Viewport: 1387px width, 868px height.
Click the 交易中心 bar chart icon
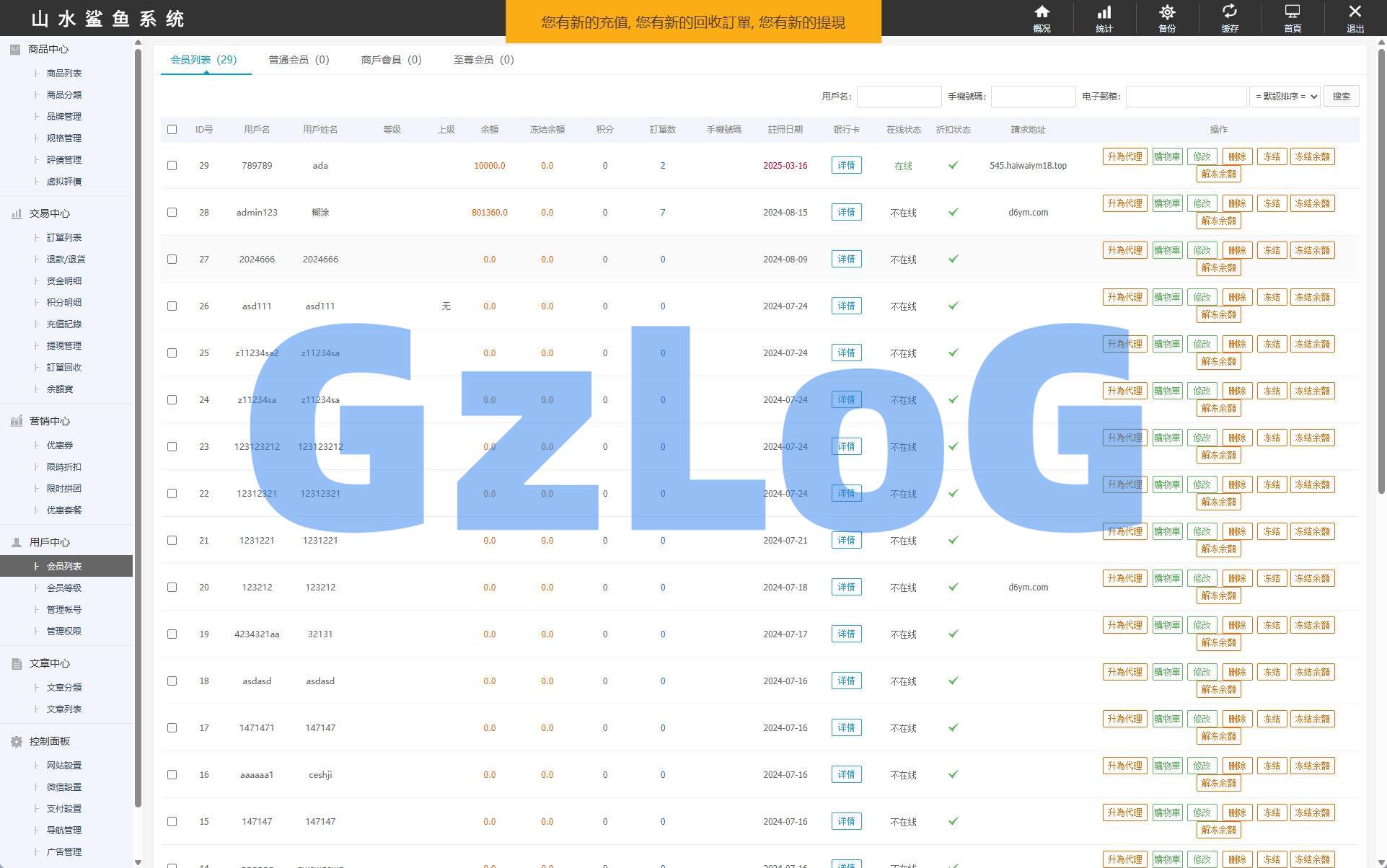(16, 213)
